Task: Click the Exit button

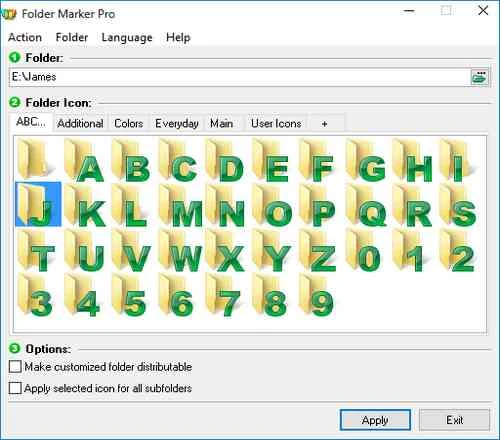Action: coord(455,420)
